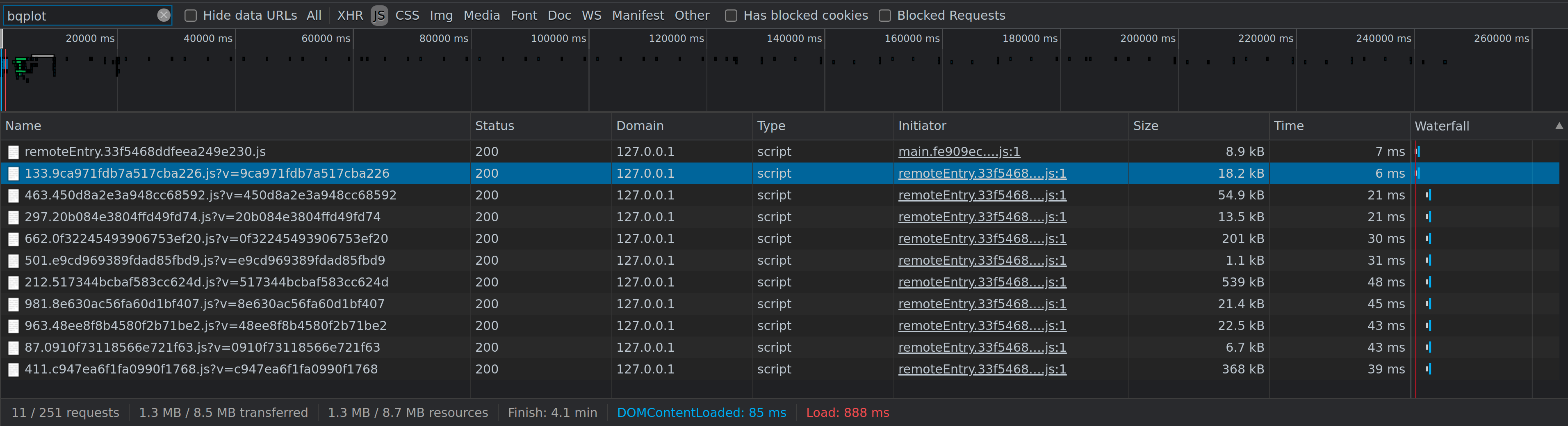Click the Load: 888 ms status text
The width and height of the screenshot is (1568, 426).
[x=847, y=412]
